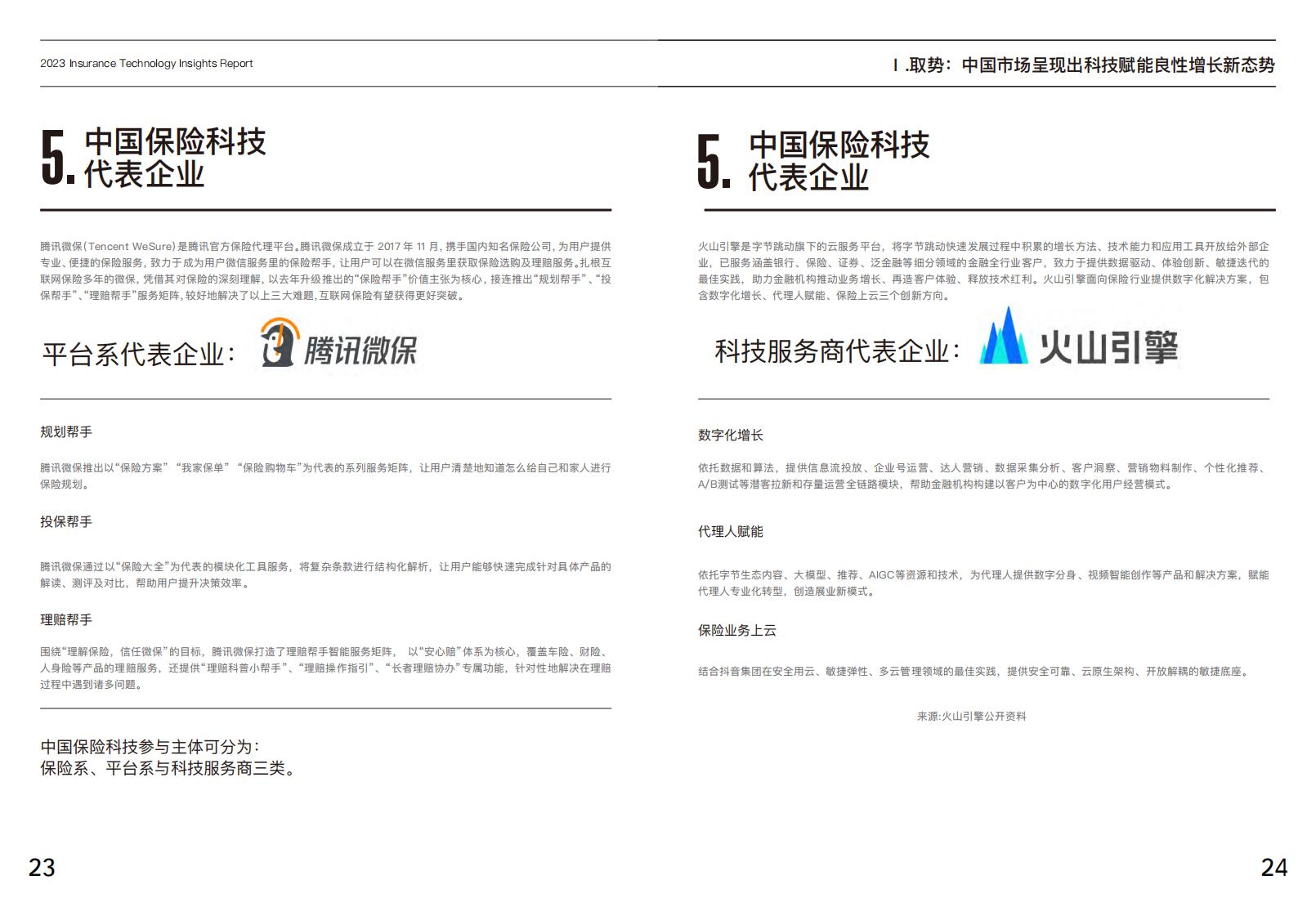Click the Volcano Engine mountain logo
The height and width of the screenshot is (898, 1316).
click(1004, 335)
